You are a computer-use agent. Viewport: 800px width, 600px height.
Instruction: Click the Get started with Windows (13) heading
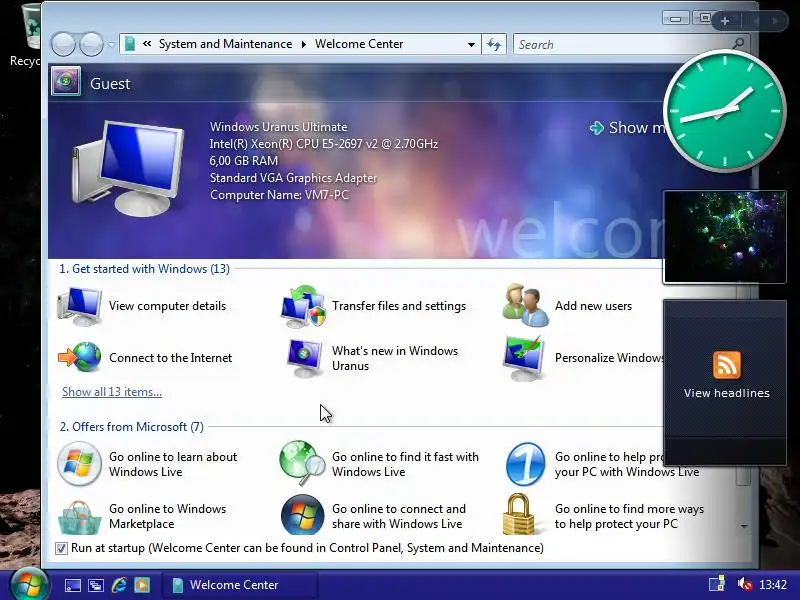pos(144,269)
